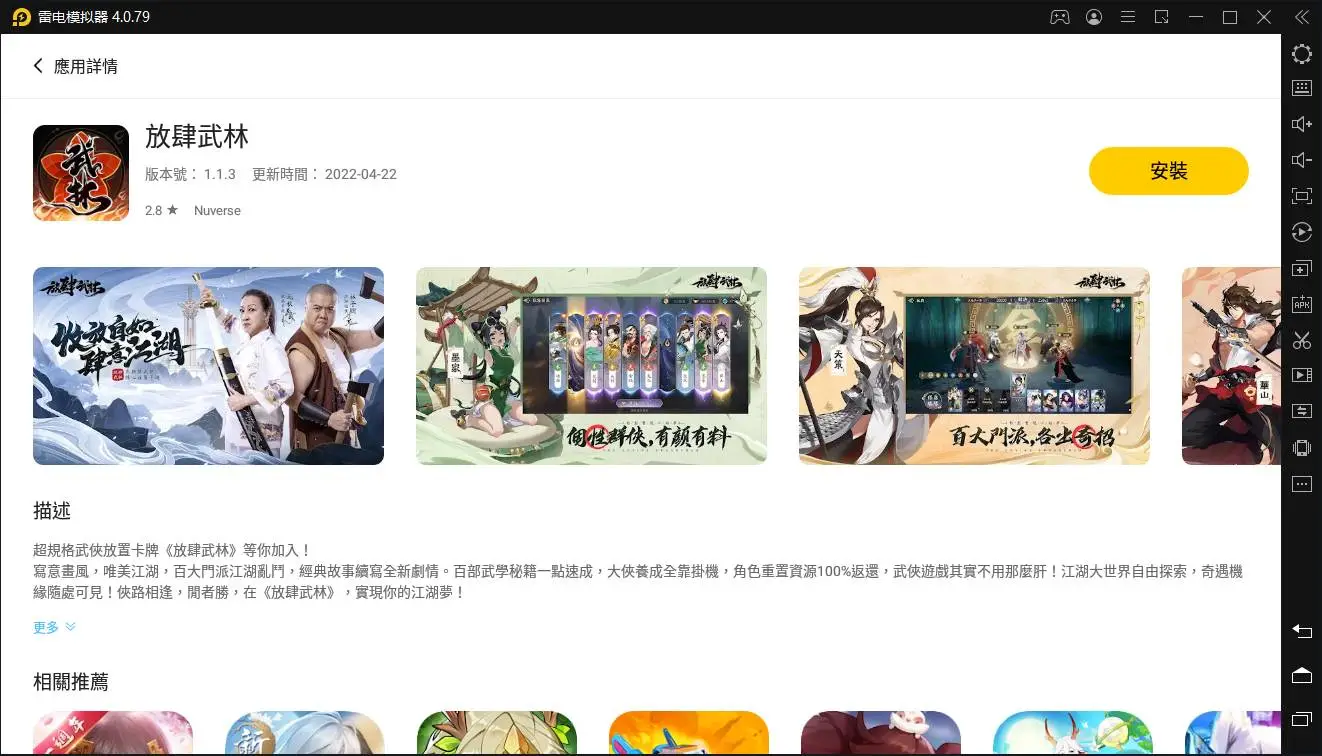Click update date 2022-04-22 text

(x=362, y=174)
